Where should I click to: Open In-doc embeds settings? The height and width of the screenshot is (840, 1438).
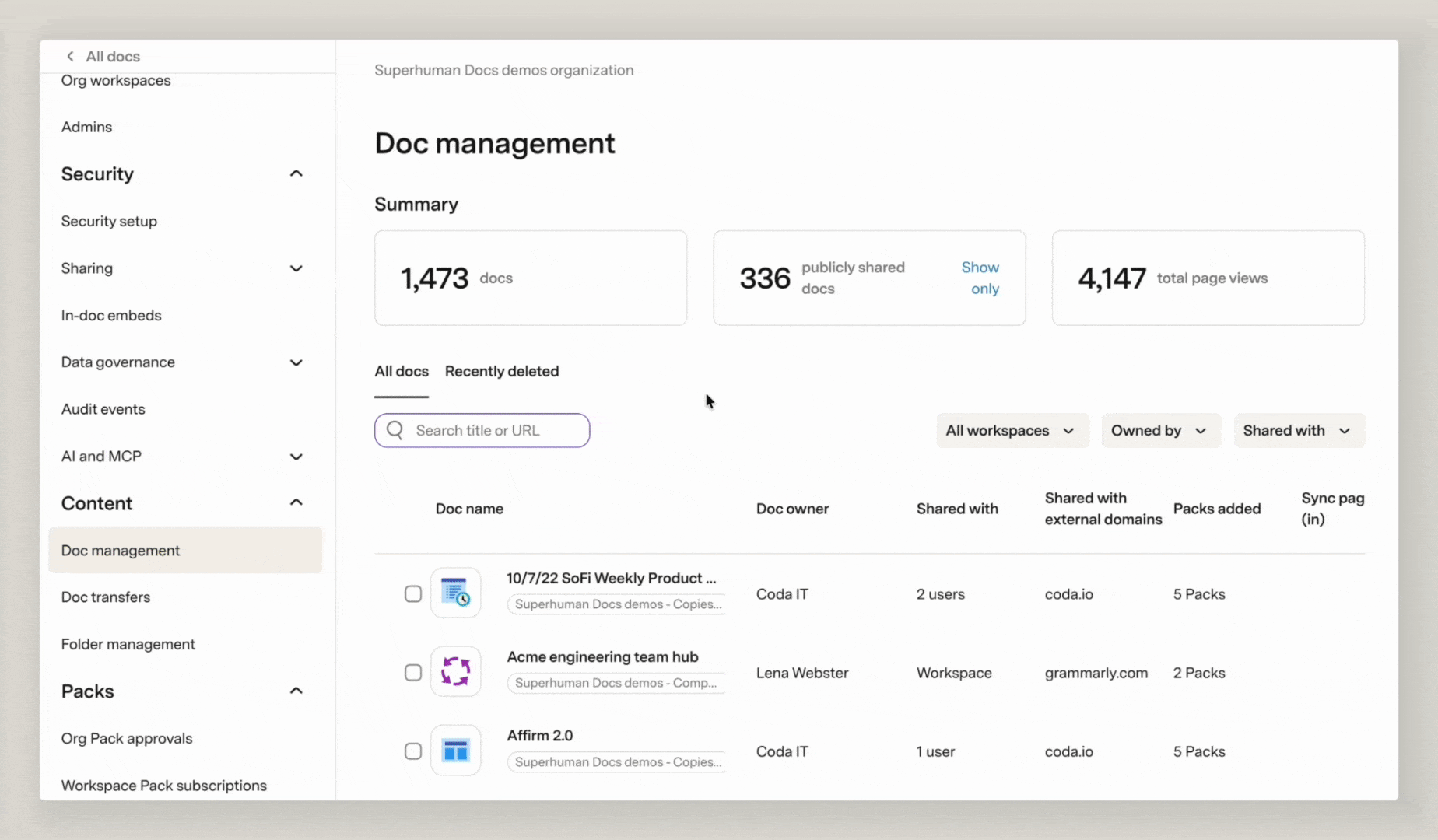(111, 316)
